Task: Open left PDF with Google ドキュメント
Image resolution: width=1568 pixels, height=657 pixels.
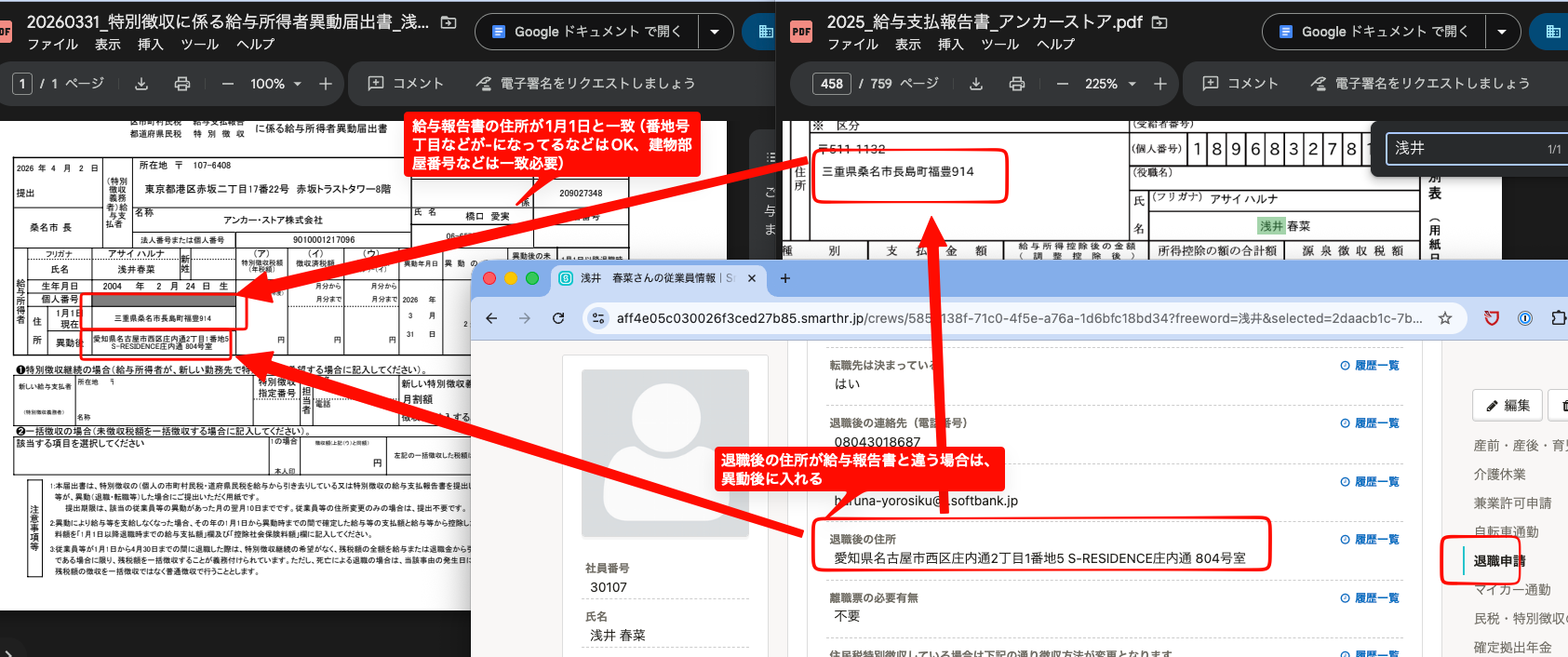Action: pyautogui.click(x=587, y=32)
